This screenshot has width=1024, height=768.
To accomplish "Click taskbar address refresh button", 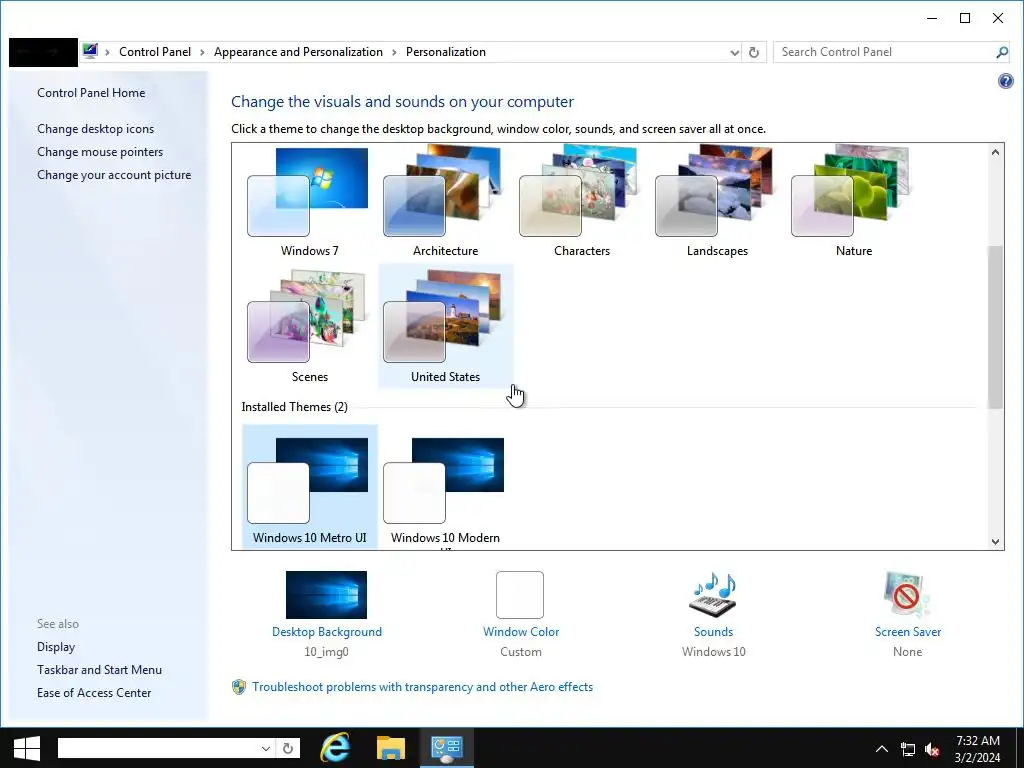I will click(x=288, y=748).
